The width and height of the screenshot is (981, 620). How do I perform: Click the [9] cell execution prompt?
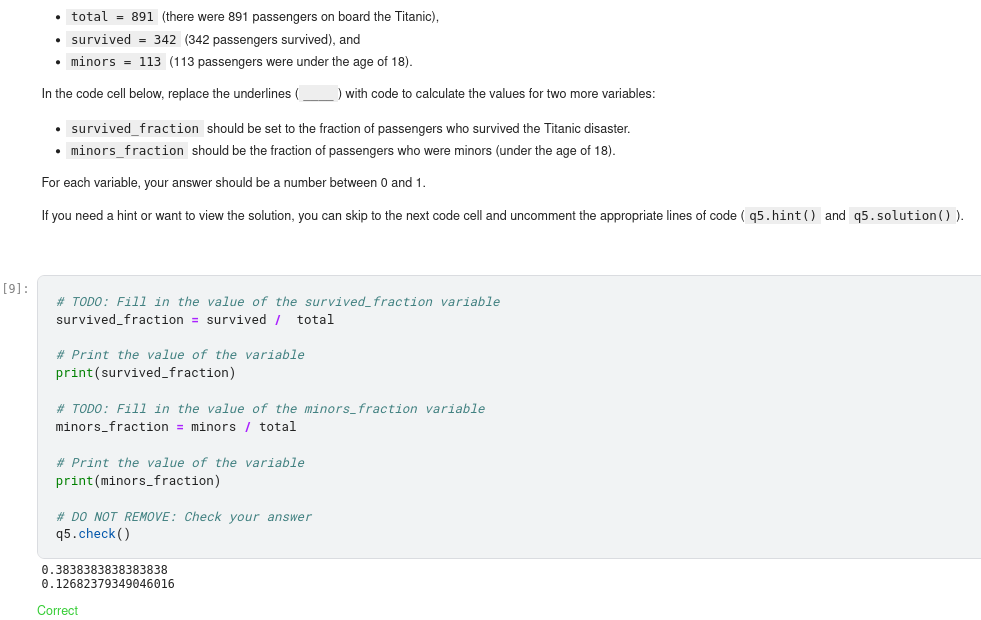[x=16, y=288]
